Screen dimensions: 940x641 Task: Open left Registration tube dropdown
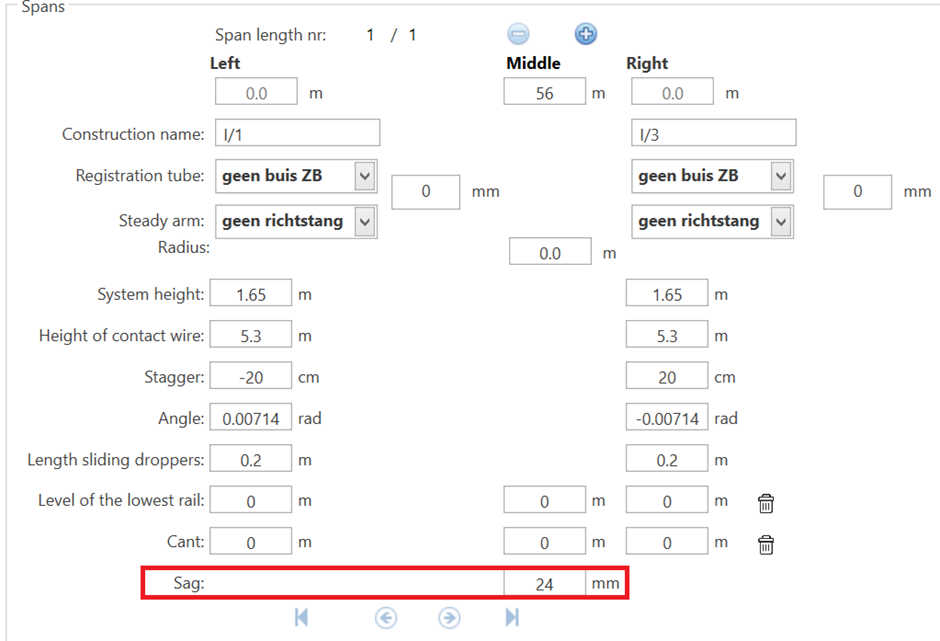point(365,177)
